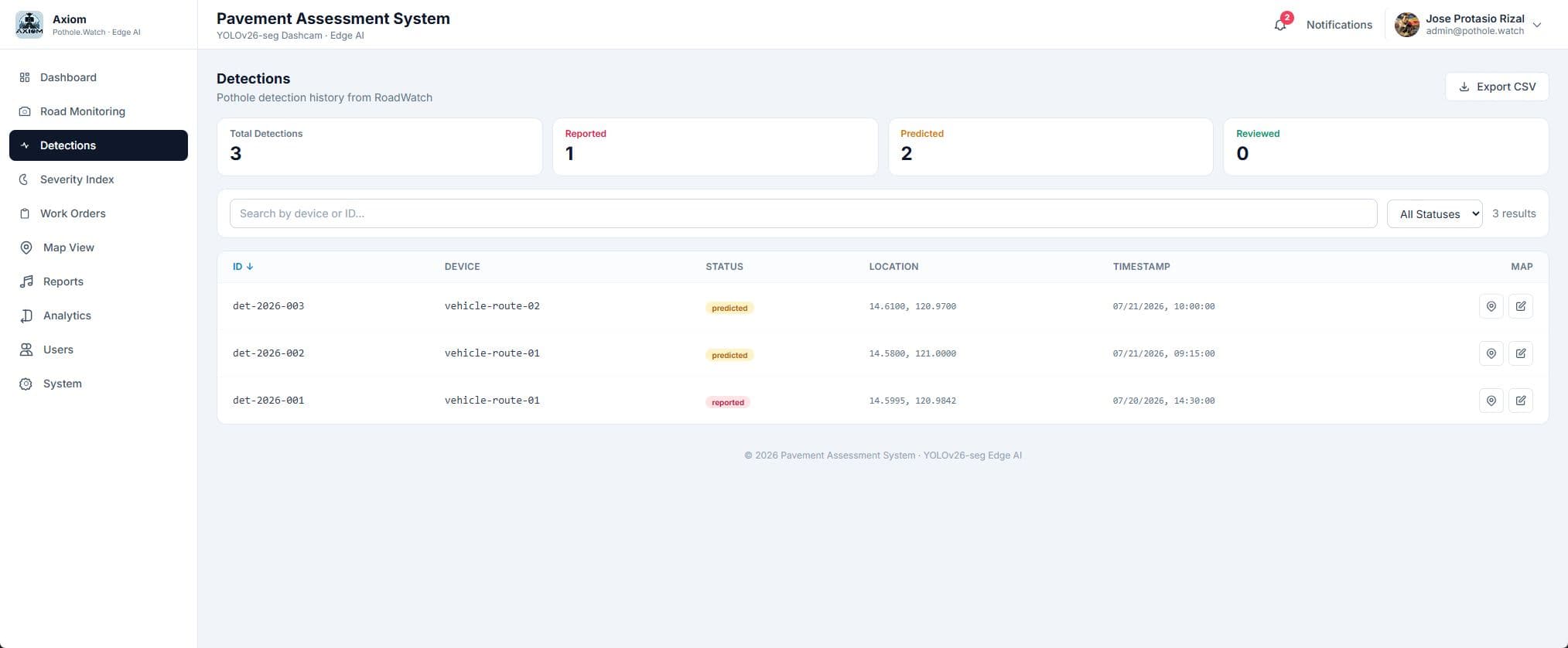This screenshot has width=1568, height=648.
Task: Open the Analytics page
Action: coord(98,315)
